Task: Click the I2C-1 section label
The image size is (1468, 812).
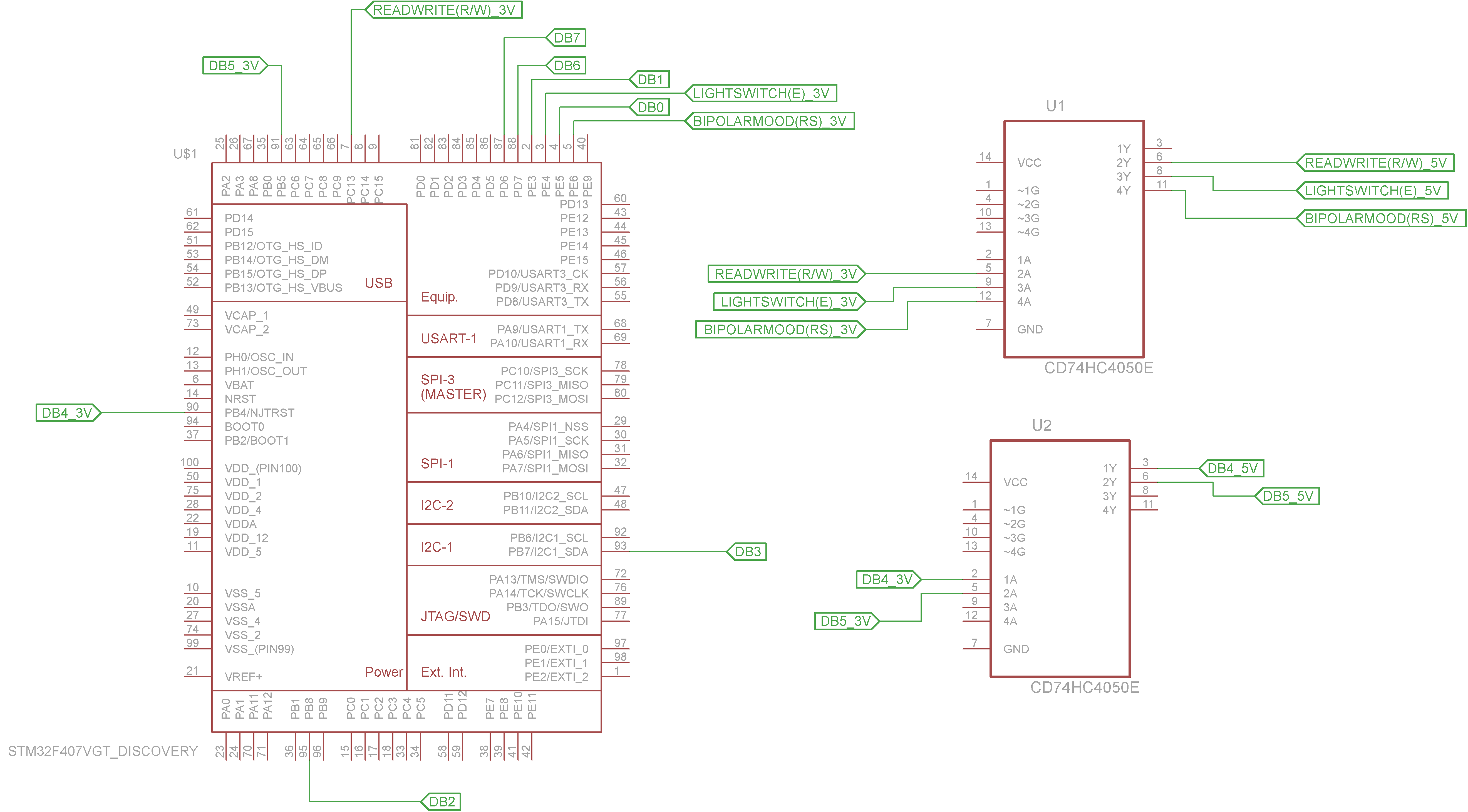Action: 437,547
